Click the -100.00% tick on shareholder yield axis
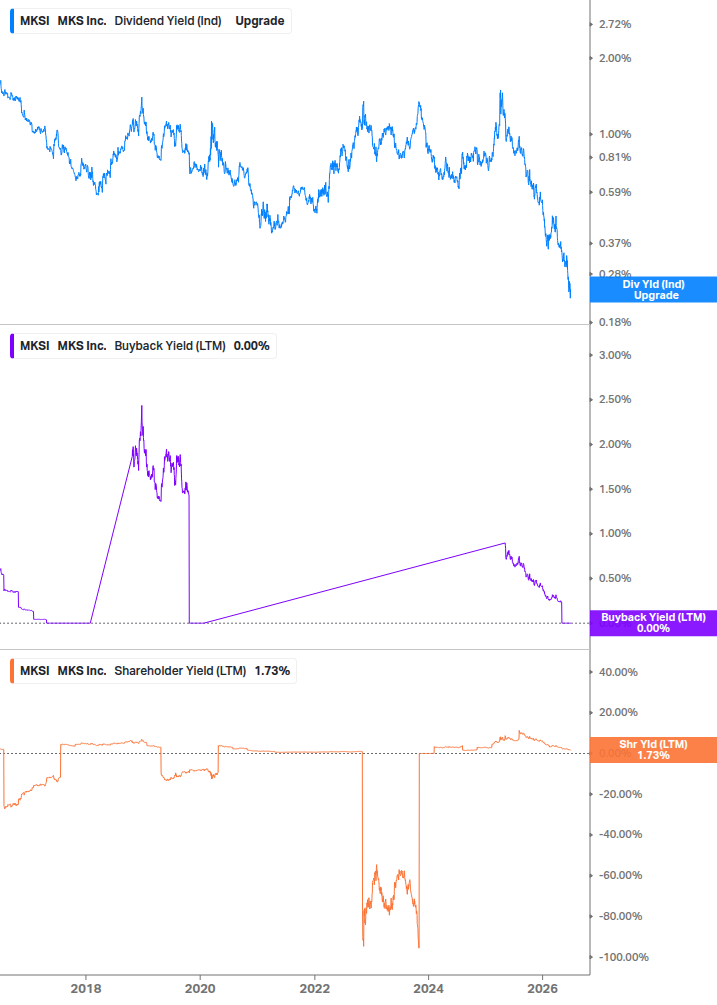 tap(623, 958)
